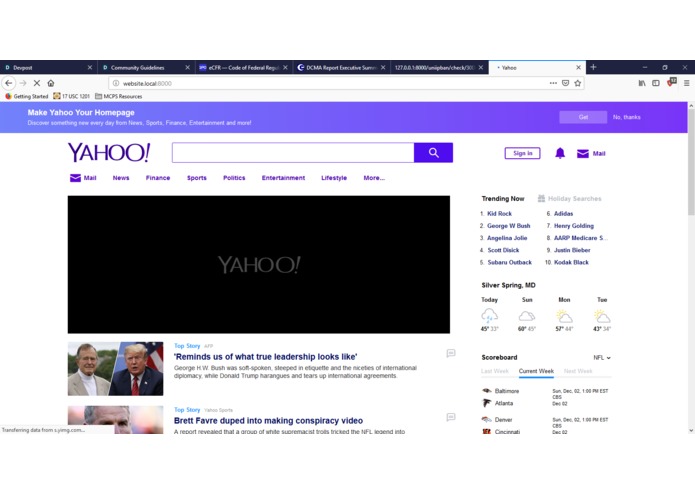
Task: Open the shield extension icon with badge
Action: click(671, 82)
